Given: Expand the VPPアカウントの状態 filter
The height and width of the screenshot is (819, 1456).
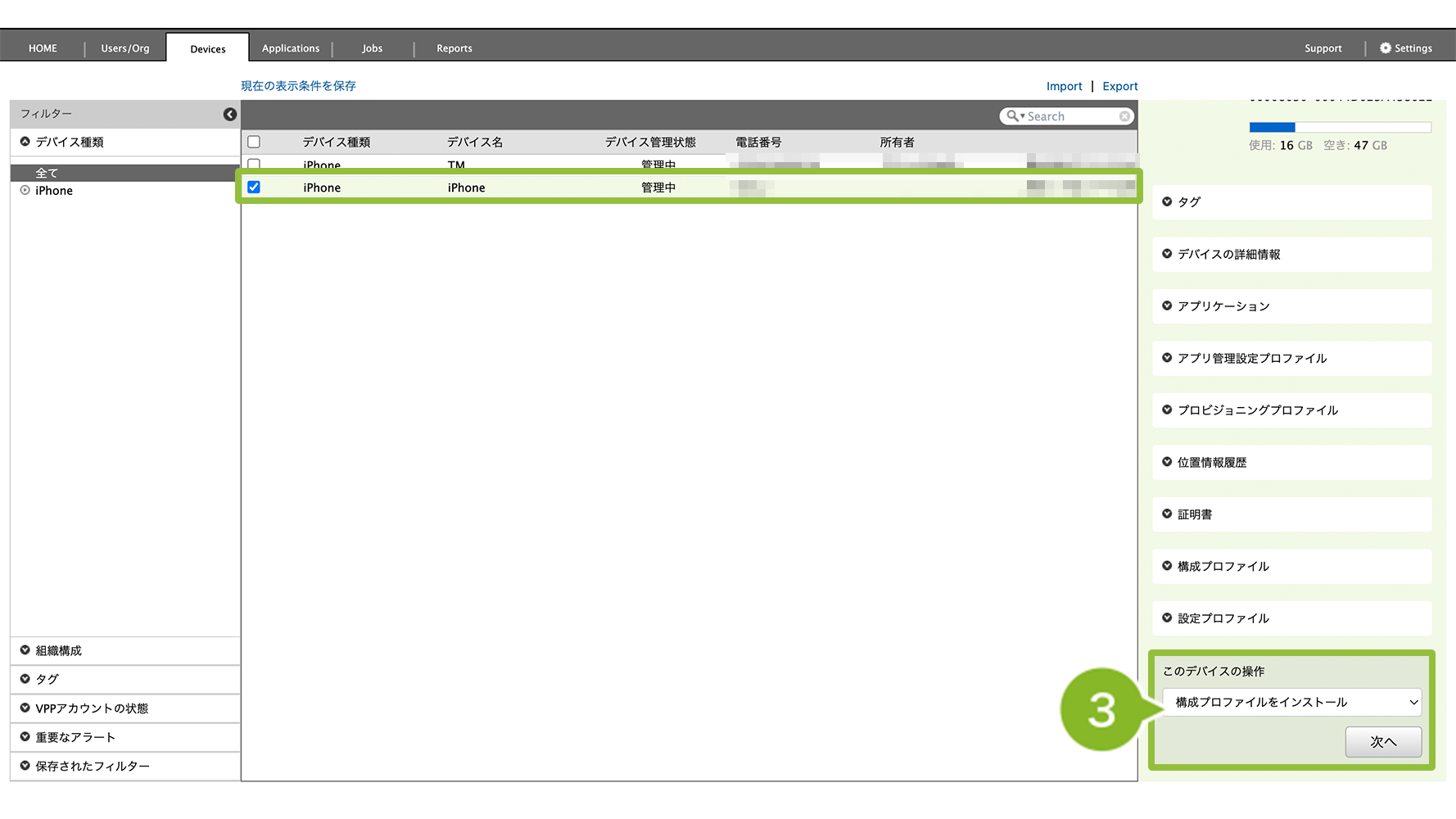Looking at the screenshot, I should (25, 708).
